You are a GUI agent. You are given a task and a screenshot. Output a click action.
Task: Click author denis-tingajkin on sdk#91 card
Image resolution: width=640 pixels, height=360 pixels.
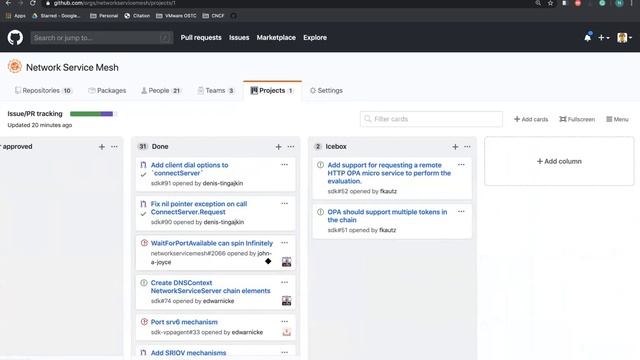coord(223,183)
